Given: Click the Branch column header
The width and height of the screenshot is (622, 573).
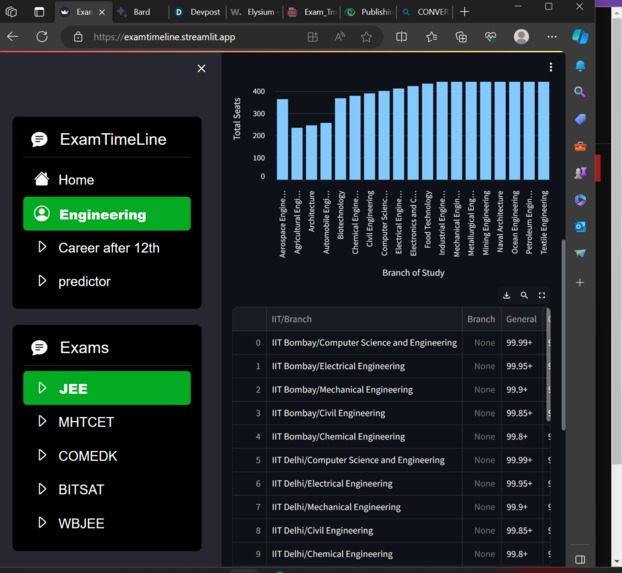Looking at the screenshot, I should (482, 319).
